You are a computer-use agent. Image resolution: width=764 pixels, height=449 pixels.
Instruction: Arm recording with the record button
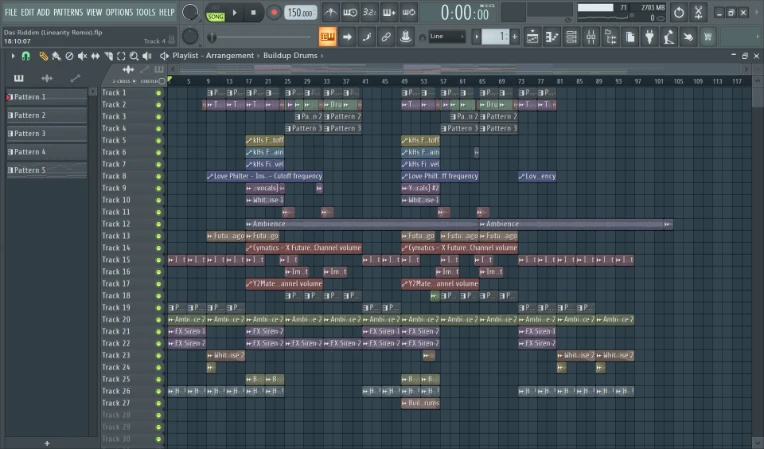point(274,13)
